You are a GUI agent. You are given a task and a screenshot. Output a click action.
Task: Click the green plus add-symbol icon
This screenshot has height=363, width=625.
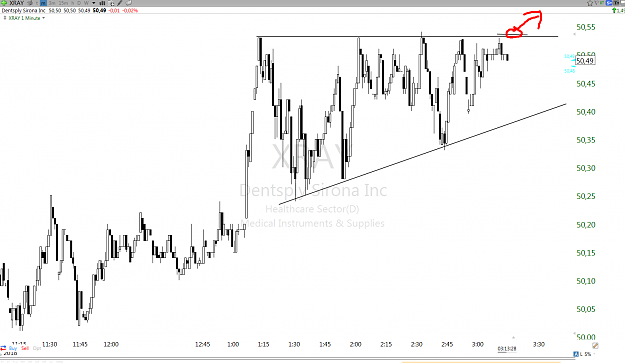[x=4, y=3]
